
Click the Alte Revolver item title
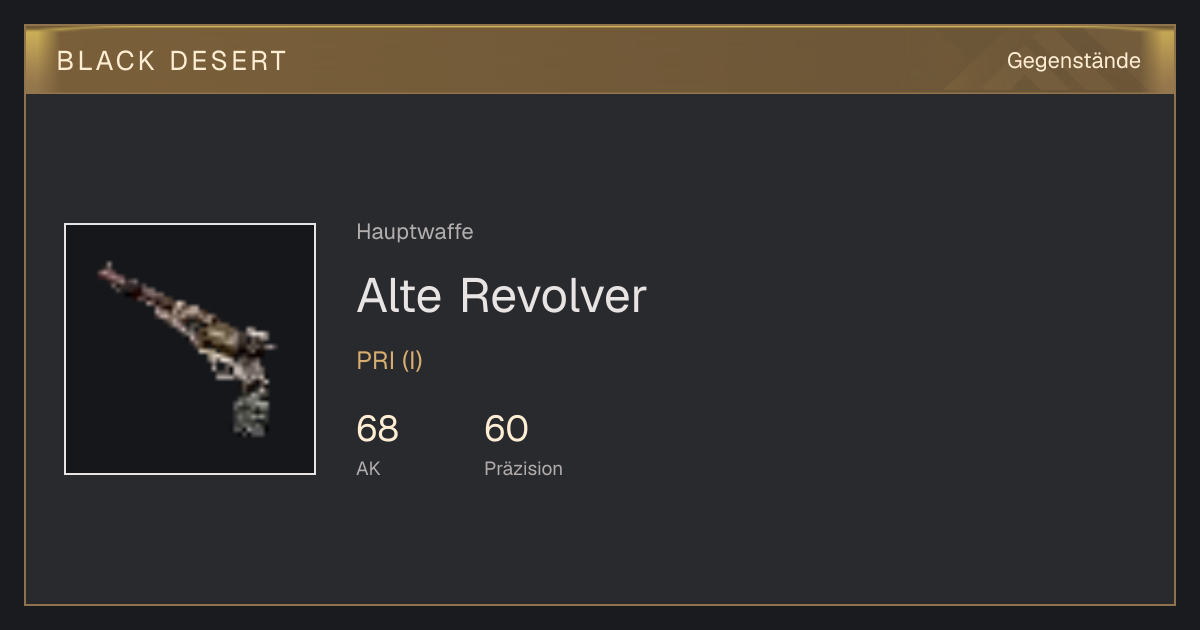coord(501,296)
